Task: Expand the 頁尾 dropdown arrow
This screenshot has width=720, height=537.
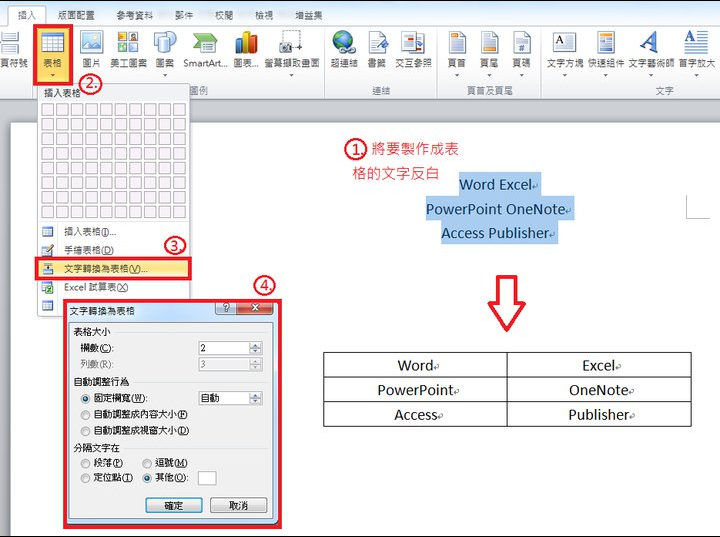Action: (x=489, y=75)
